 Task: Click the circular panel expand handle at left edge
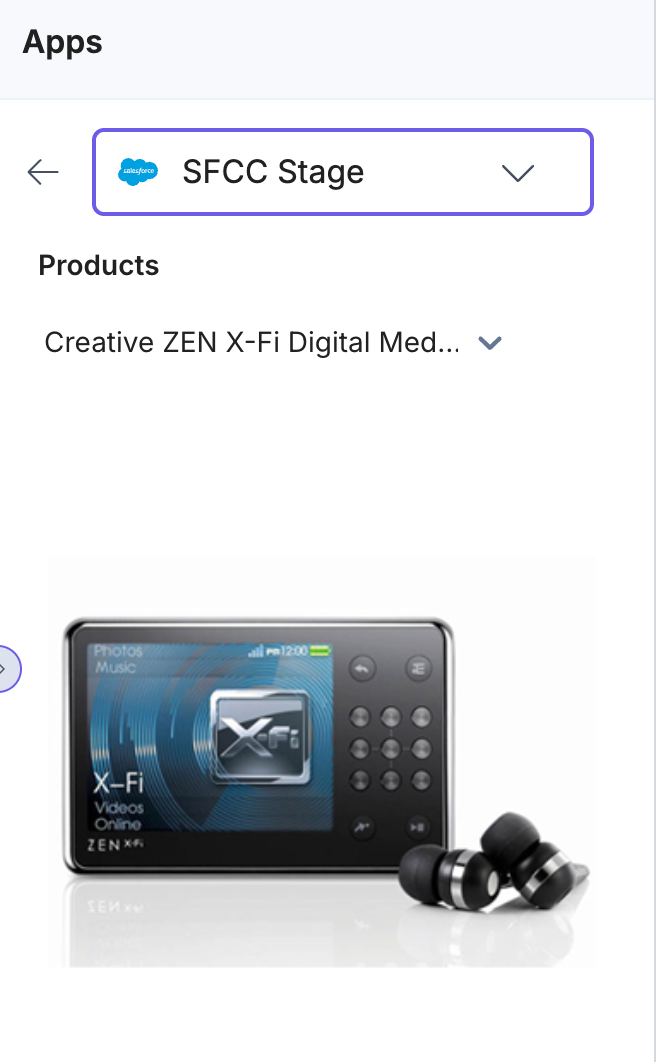[x=7, y=669]
